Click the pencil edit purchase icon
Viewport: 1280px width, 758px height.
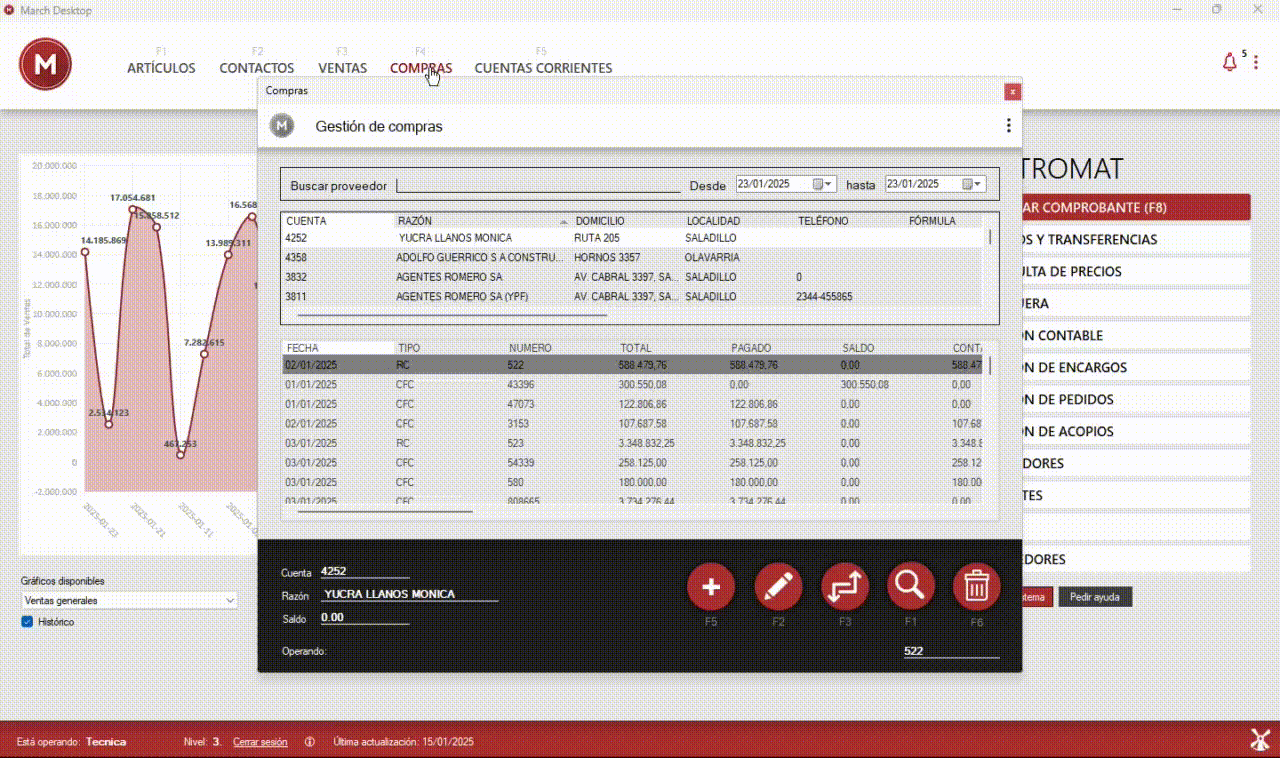778,587
